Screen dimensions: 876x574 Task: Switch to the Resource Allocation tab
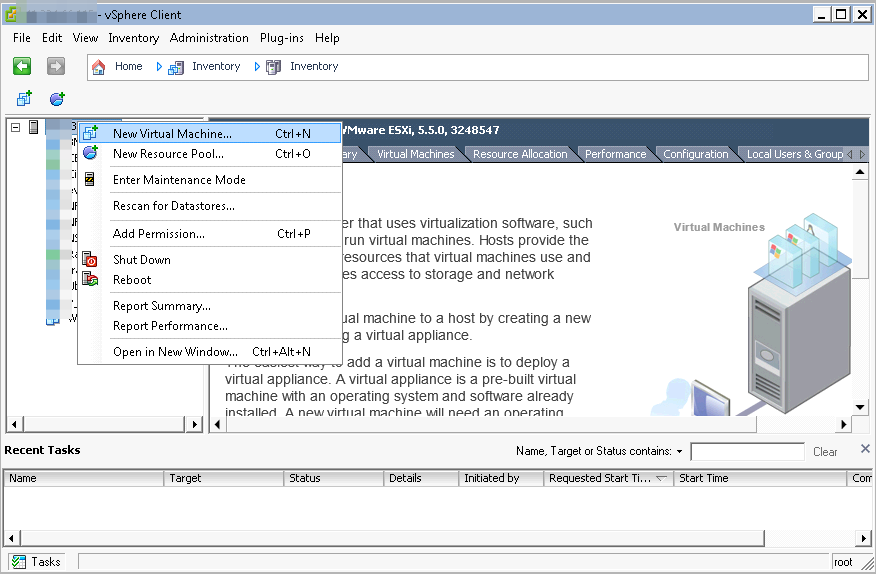pos(520,154)
